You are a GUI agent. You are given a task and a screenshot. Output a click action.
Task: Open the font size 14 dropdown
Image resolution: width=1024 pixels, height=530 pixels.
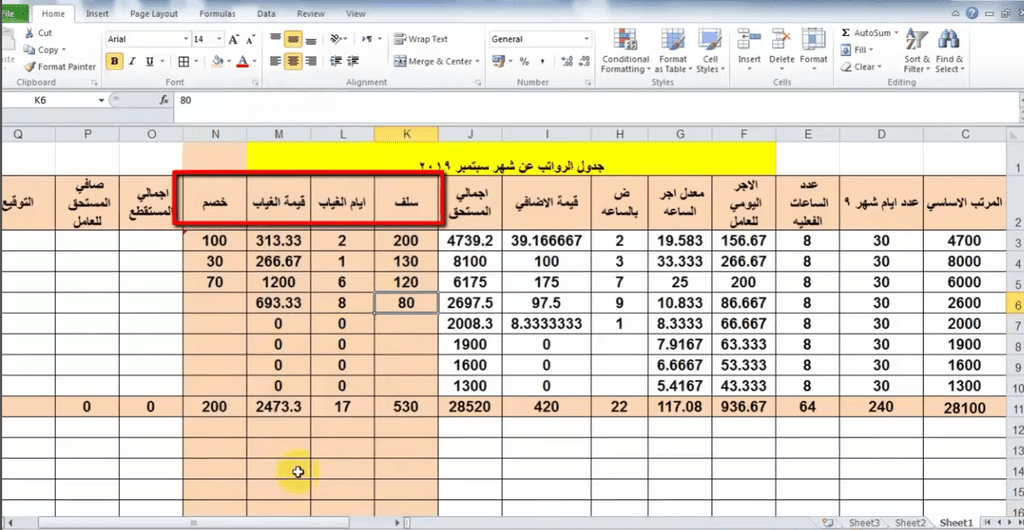click(219, 39)
